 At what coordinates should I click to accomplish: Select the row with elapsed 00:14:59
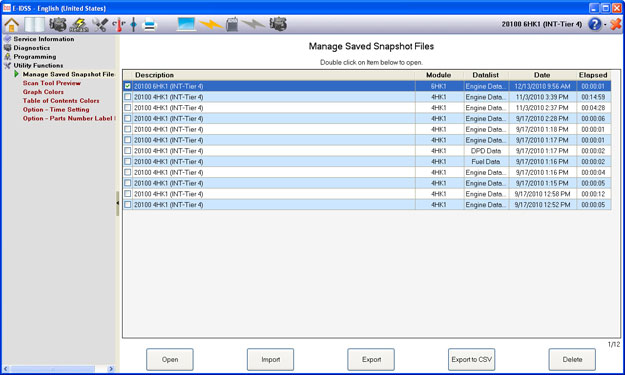click(x=367, y=97)
